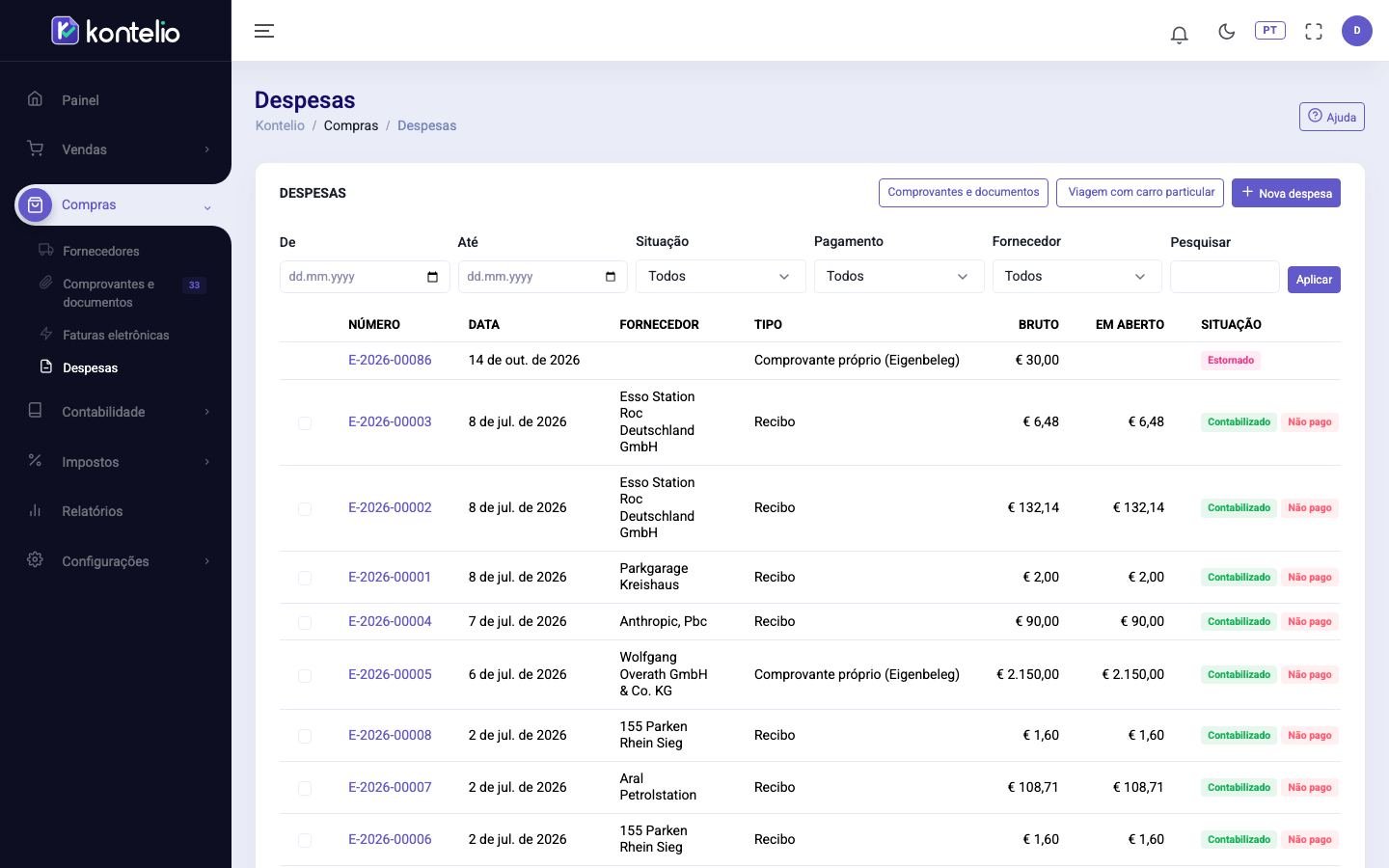Switch to dark mode moon icon
This screenshot has width=1389, height=868.
pos(1226,31)
